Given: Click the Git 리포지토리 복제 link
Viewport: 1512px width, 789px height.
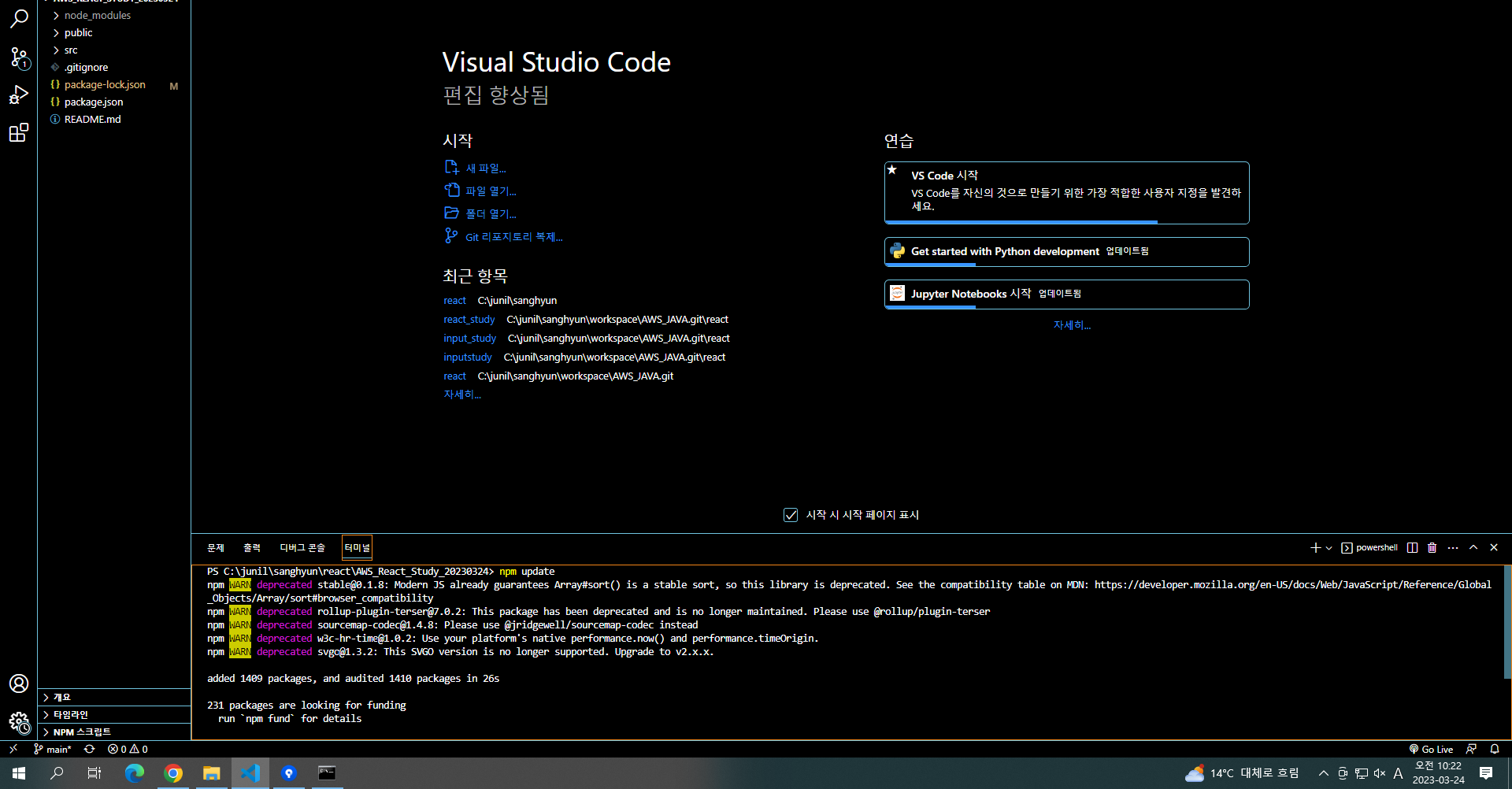Looking at the screenshot, I should (x=513, y=237).
